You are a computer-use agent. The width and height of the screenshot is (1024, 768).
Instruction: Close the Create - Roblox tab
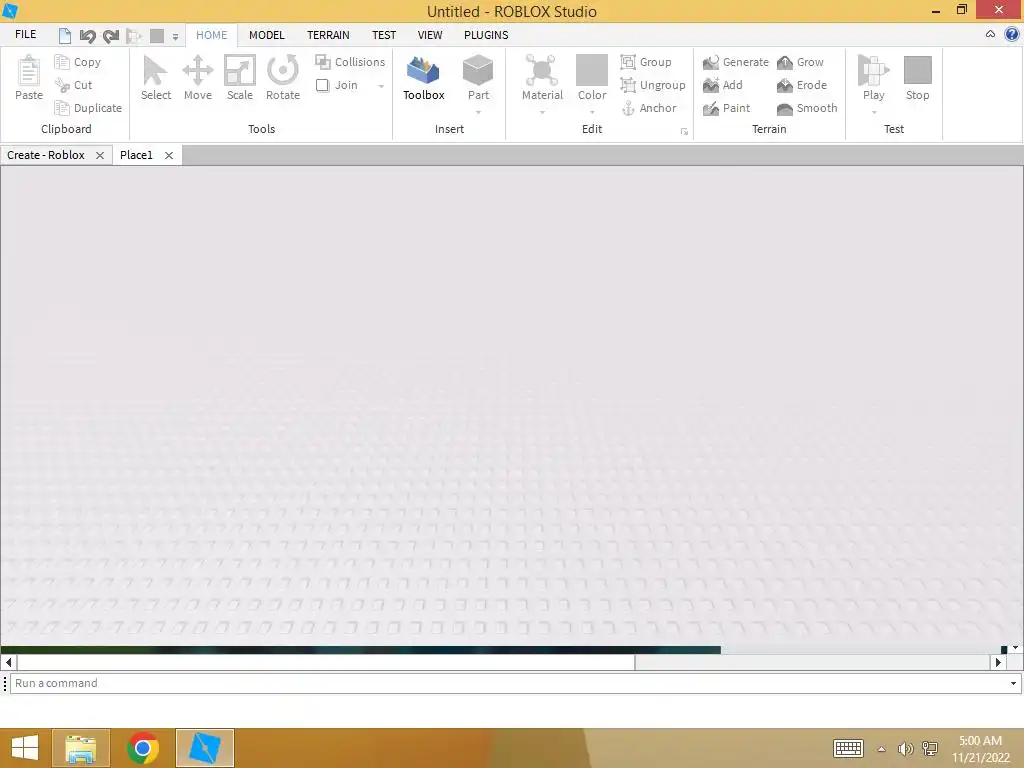tap(100, 155)
